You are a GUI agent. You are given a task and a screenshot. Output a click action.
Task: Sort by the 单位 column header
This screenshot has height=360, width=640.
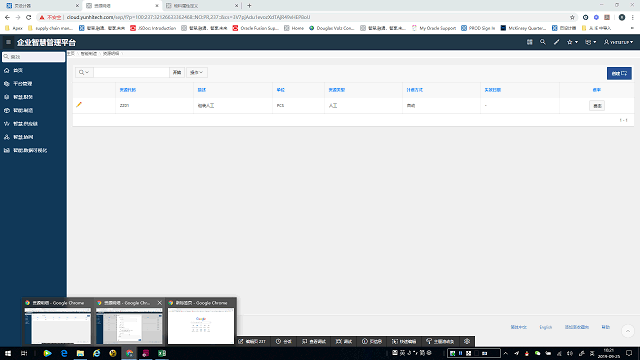point(280,90)
